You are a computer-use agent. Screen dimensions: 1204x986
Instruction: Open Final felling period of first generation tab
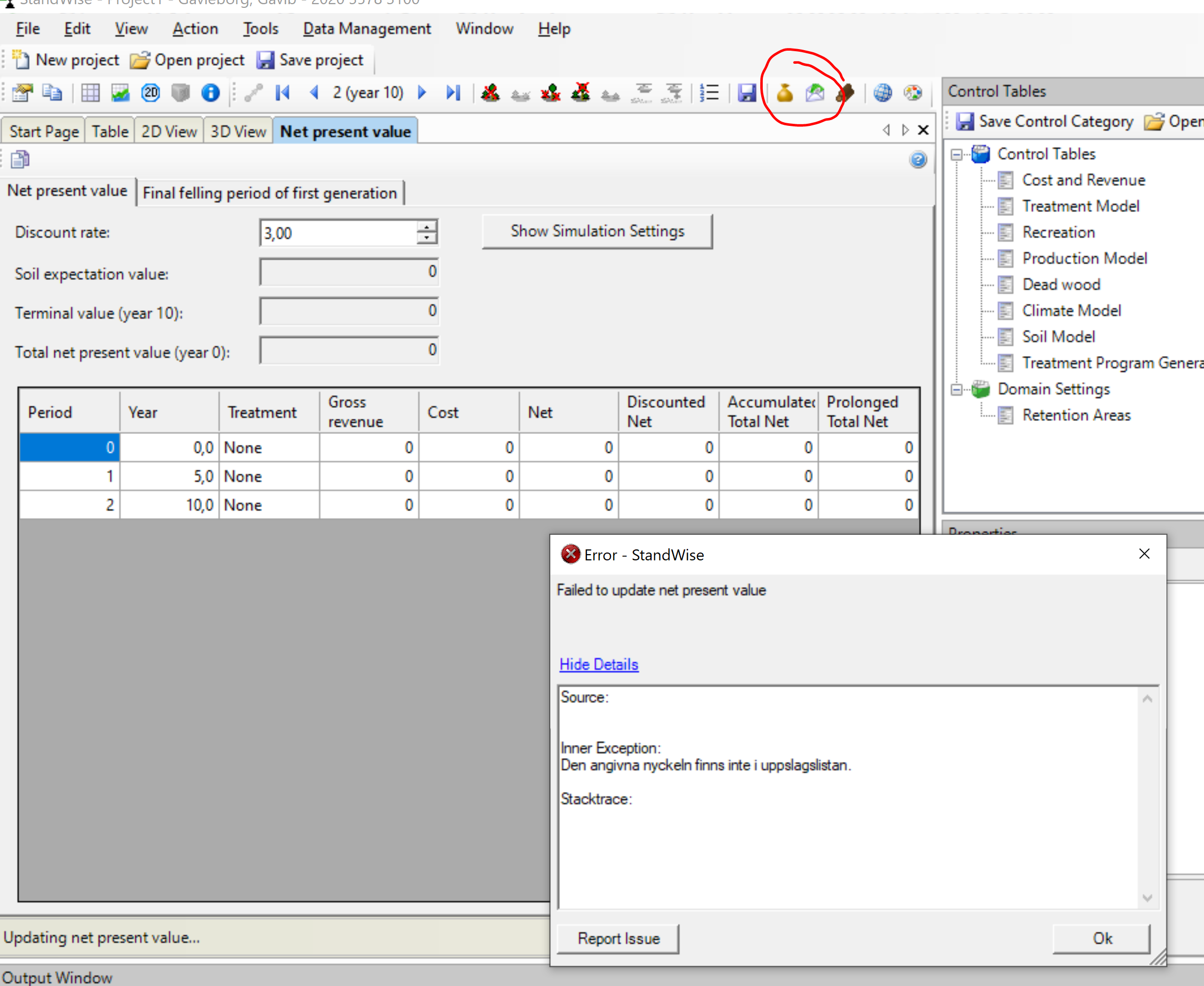pos(270,193)
